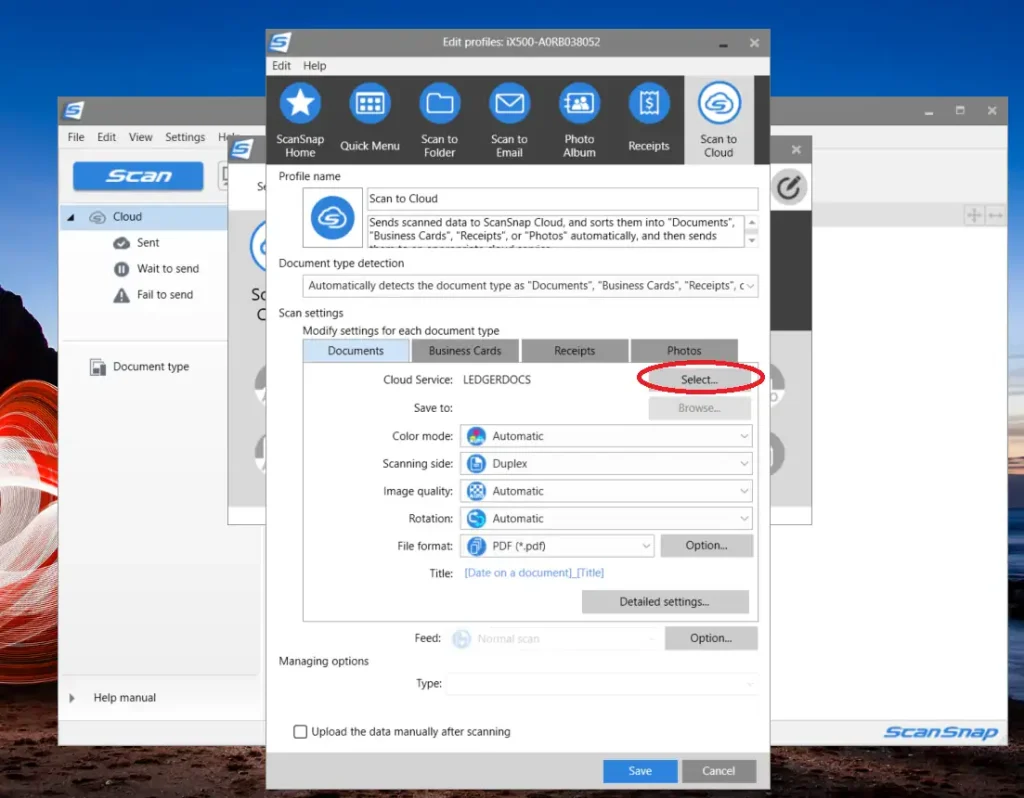Screen dimensions: 1024x798
Task: Open Detailed settings...
Action: (x=665, y=602)
